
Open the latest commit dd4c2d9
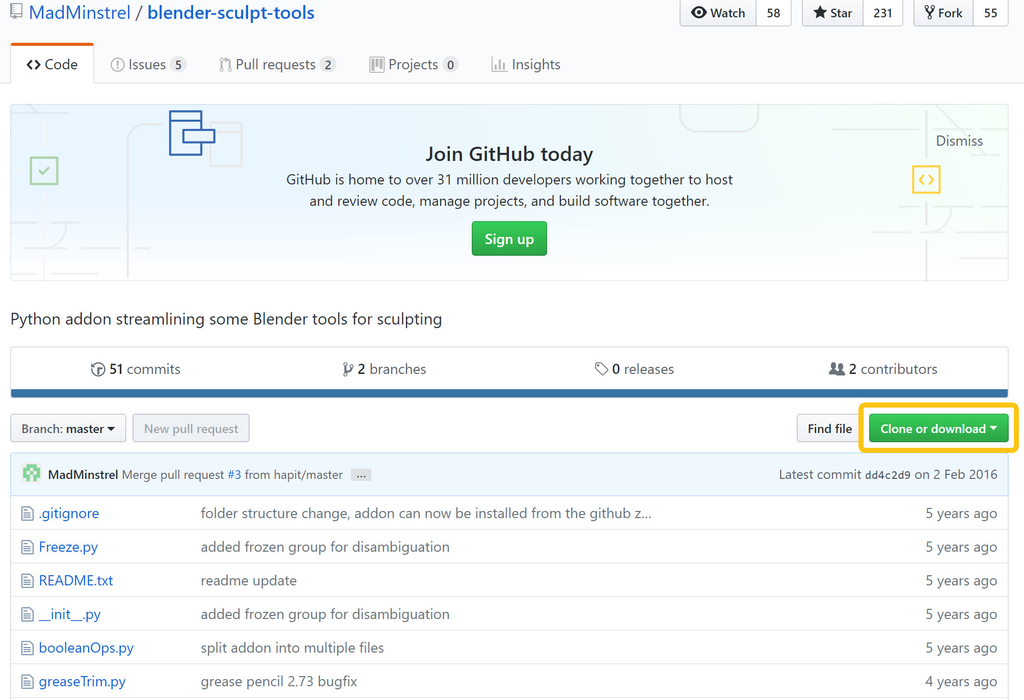coord(888,475)
